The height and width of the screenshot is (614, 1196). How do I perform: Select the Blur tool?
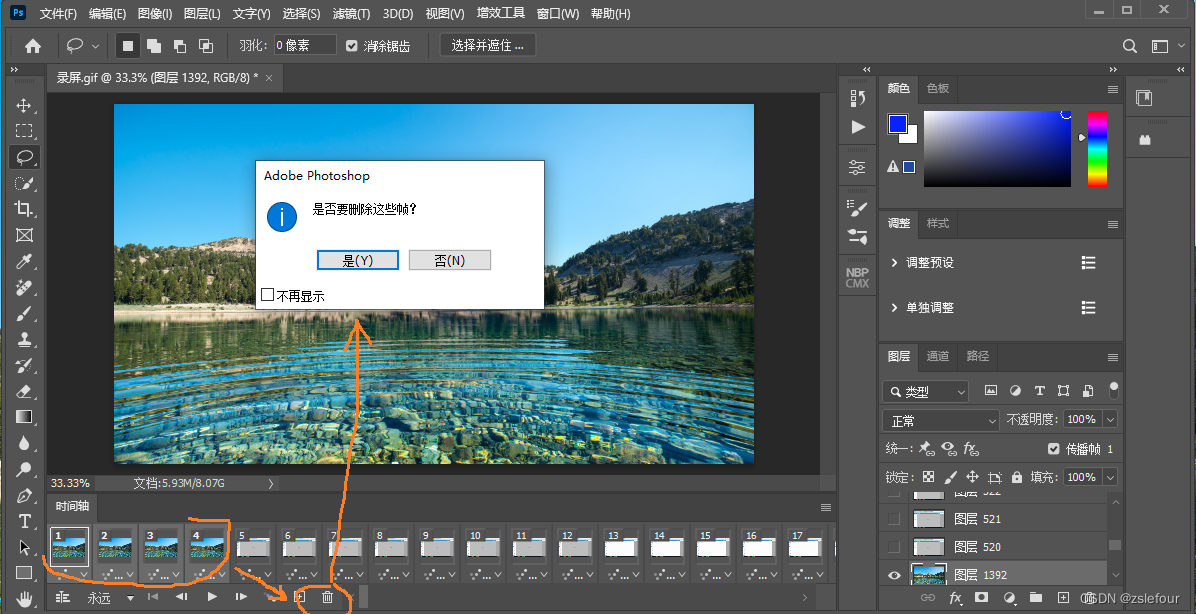(24, 443)
